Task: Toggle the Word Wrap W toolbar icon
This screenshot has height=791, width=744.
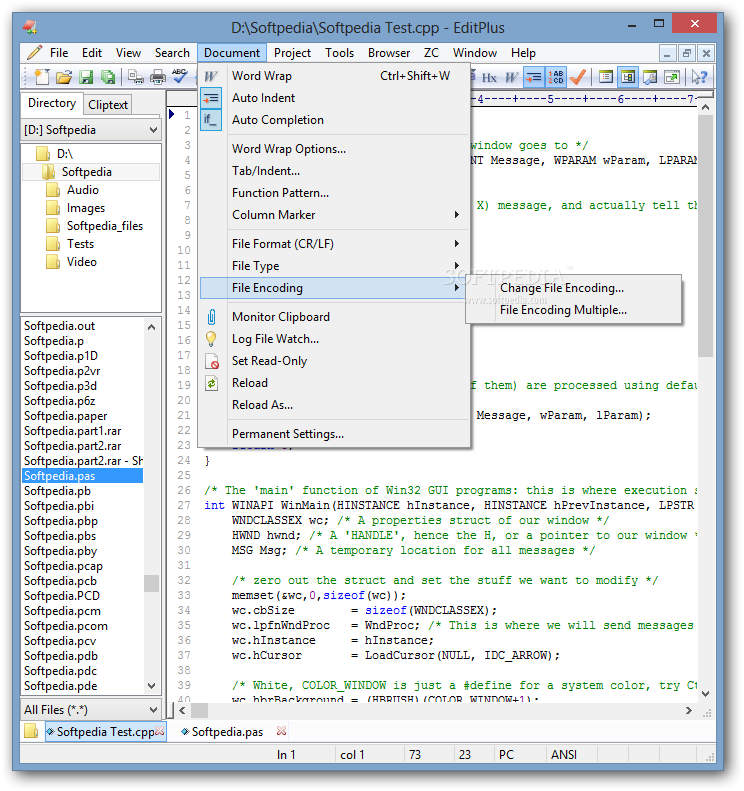Action: [x=511, y=77]
